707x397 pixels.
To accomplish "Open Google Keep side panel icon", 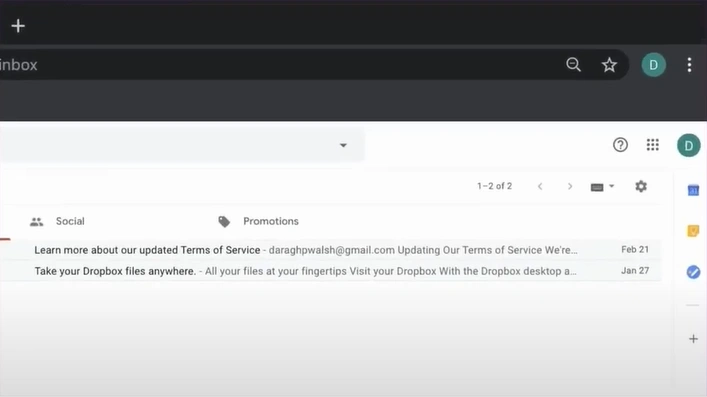I will click(693, 231).
